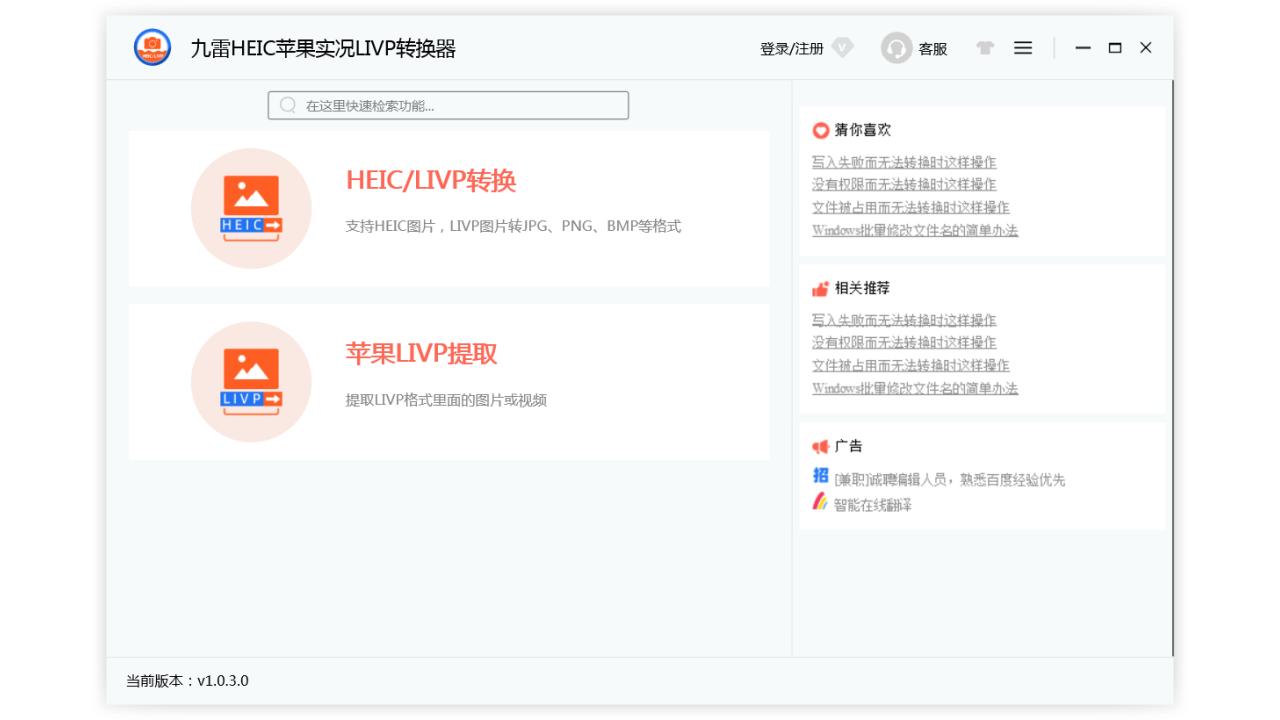Image resolution: width=1280 pixels, height=720 pixels.
Task: Open the 写入失败而无法转换时这样操作 link
Action: point(903,161)
